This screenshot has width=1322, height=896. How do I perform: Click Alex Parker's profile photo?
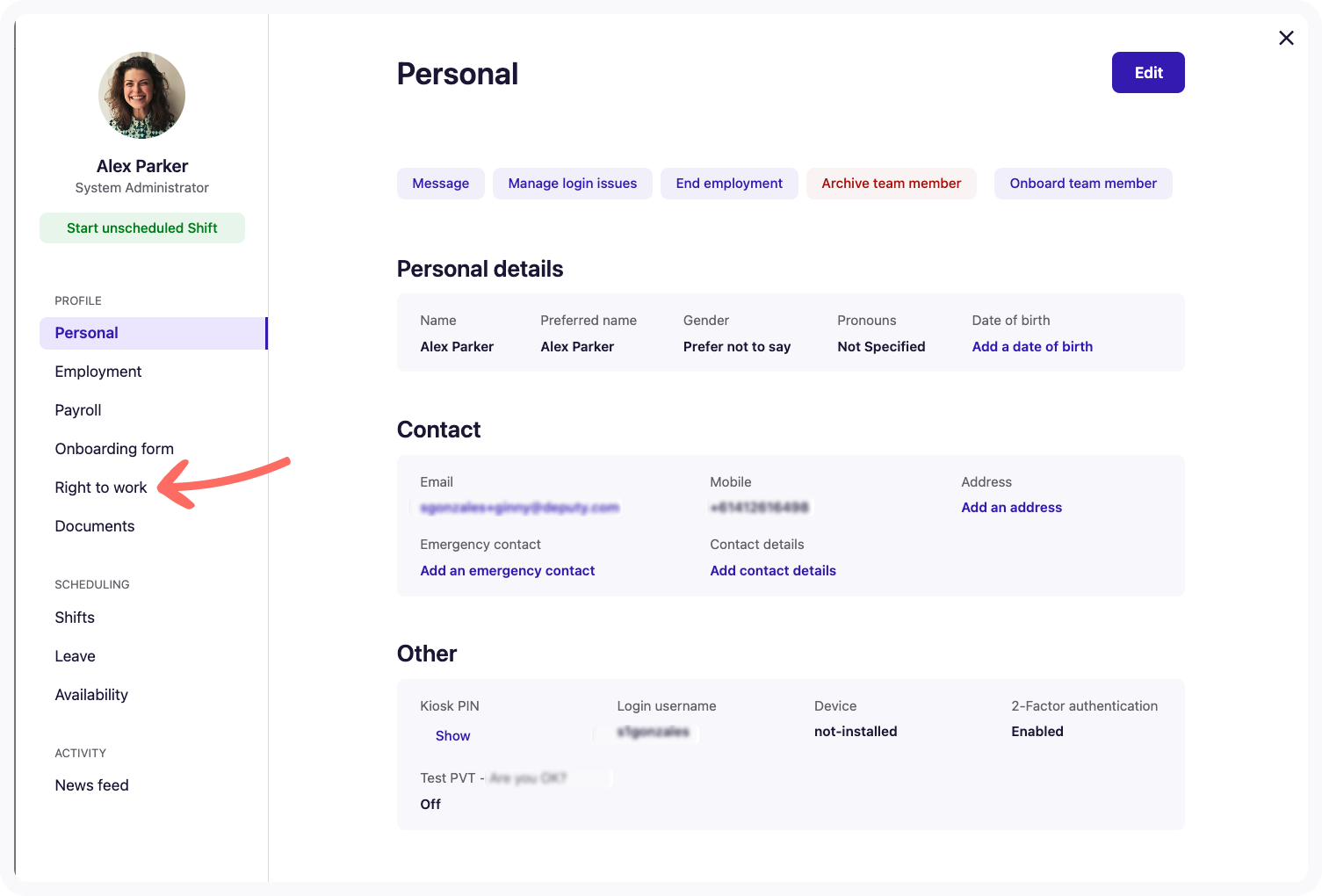pyautogui.click(x=141, y=95)
